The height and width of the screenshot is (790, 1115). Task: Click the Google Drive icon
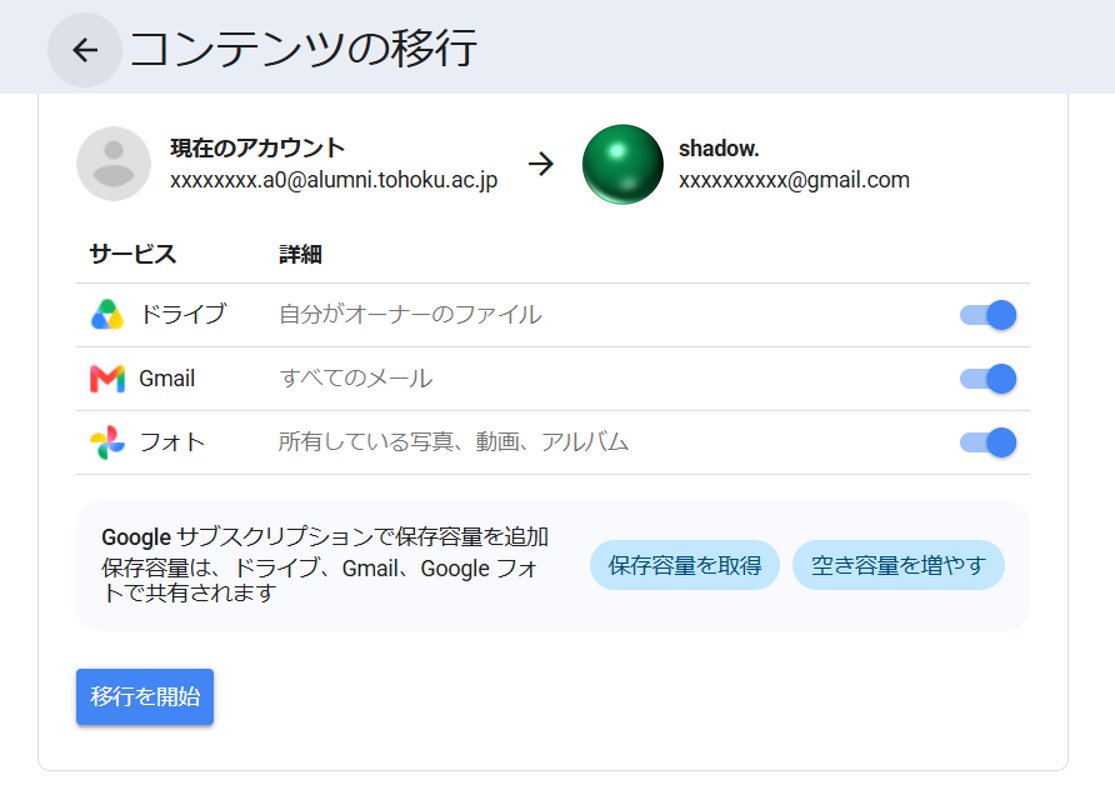click(x=107, y=314)
